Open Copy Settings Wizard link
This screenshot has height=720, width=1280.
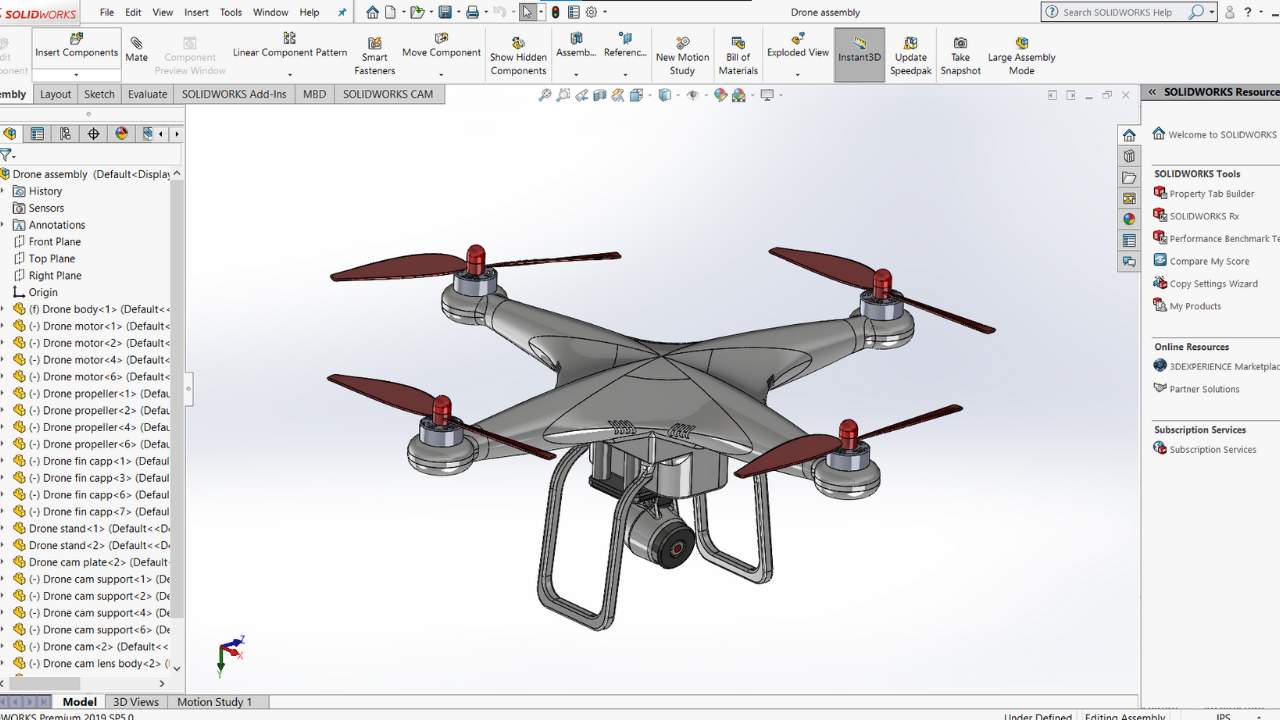coord(1213,284)
